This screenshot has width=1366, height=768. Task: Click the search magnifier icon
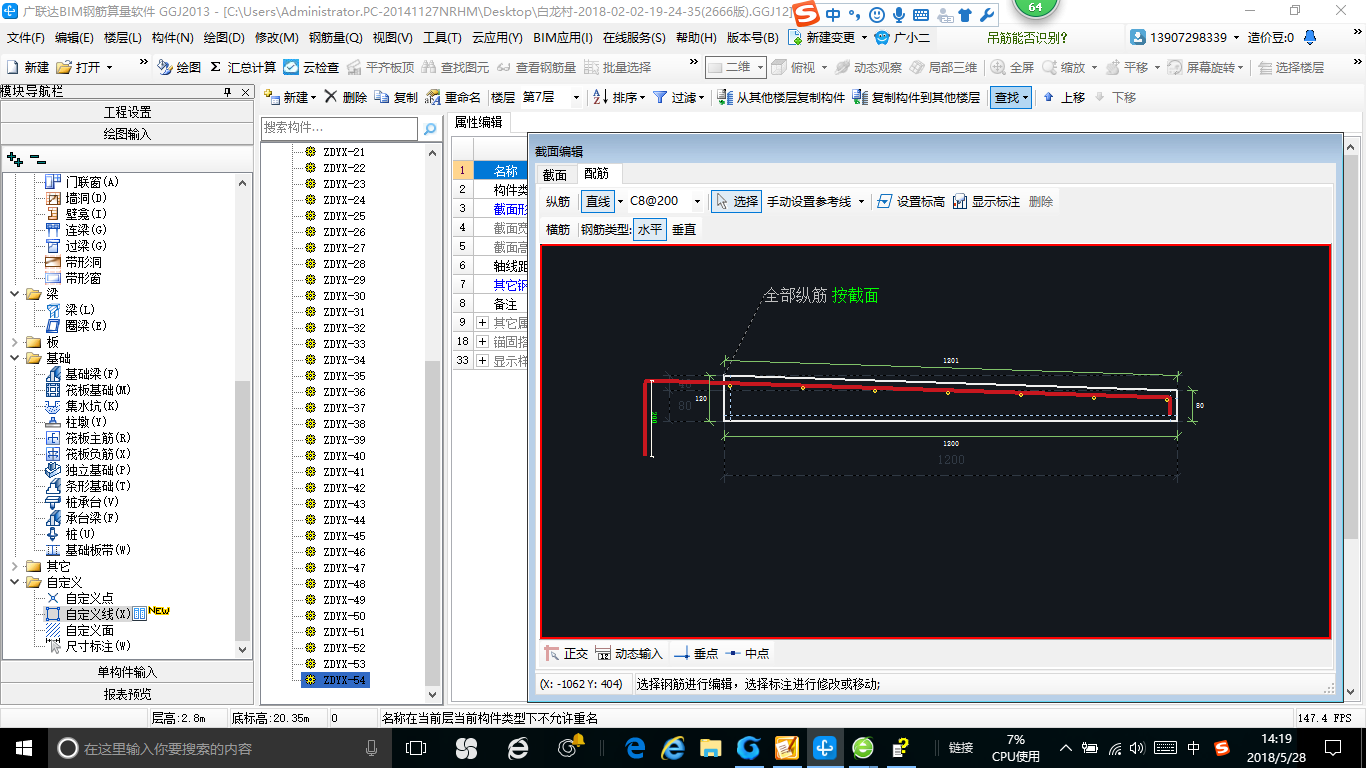click(430, 129)
